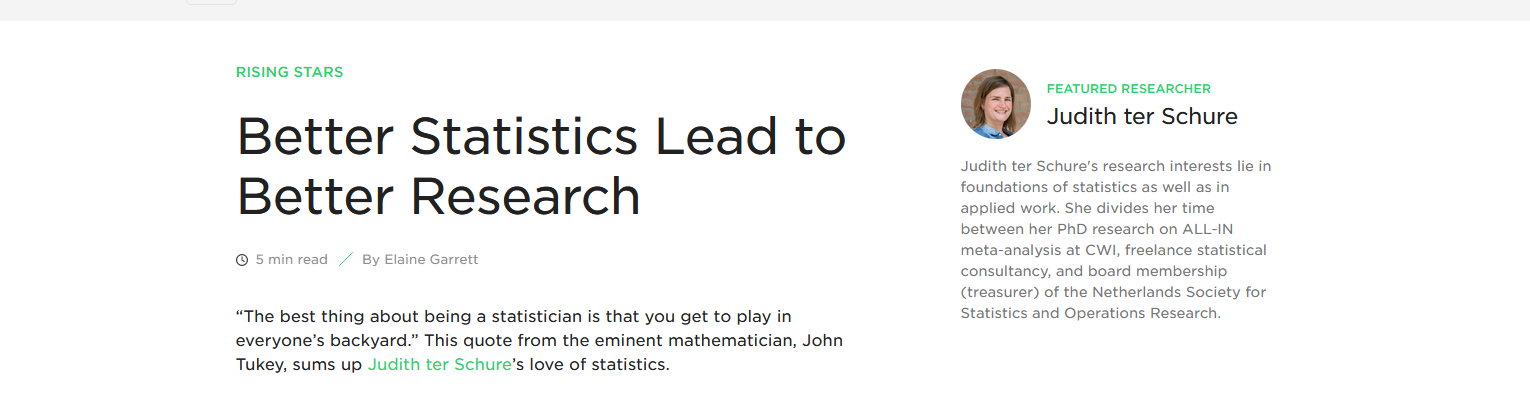1530x416 pixels.
Task: Click the partially visible button at page top
Action: [x=211, y=2]
